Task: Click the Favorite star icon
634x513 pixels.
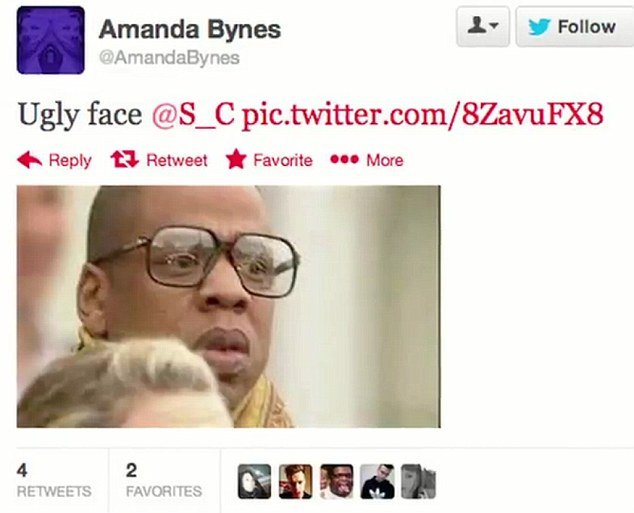Action: pyautogui.click(x=236, y=159)
